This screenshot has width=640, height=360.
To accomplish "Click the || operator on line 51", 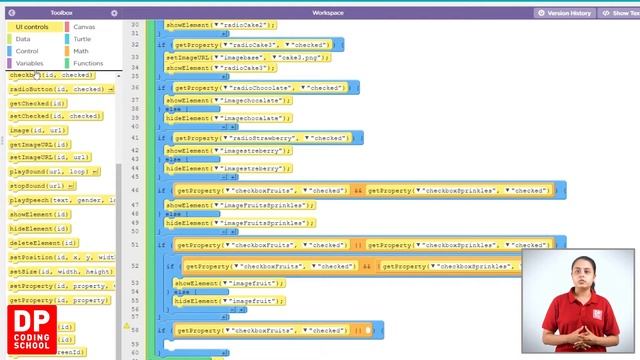I will (x=358, y=245).
